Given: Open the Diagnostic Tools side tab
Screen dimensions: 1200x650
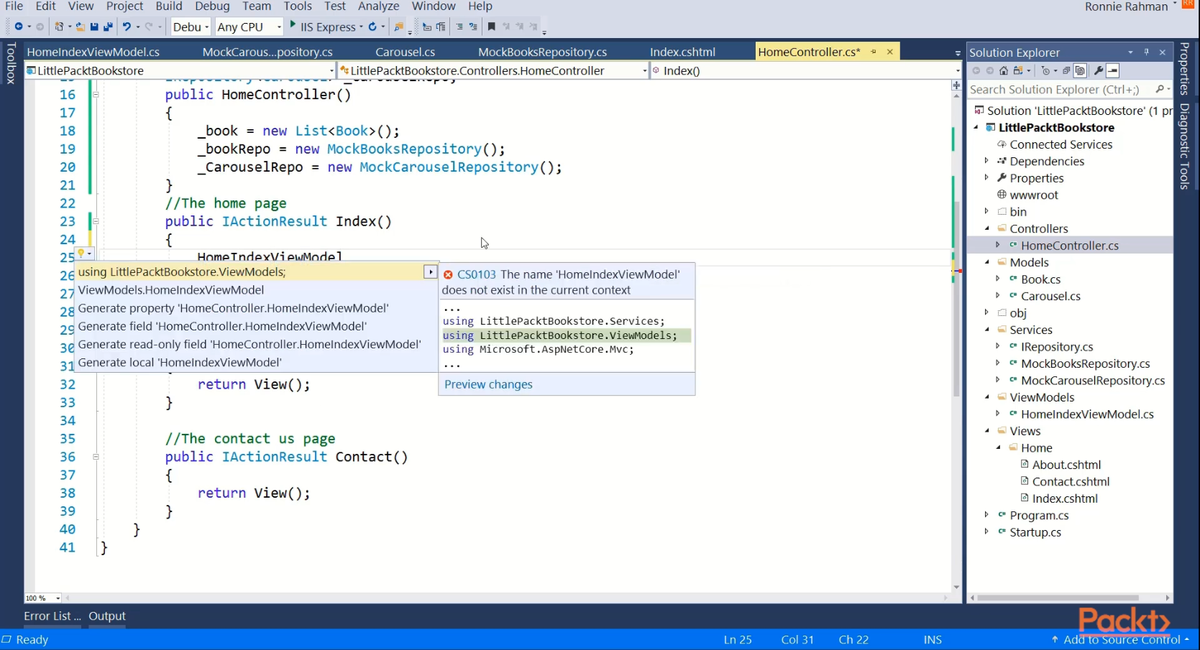Looking at the screenshot, I should (1184, 146).
